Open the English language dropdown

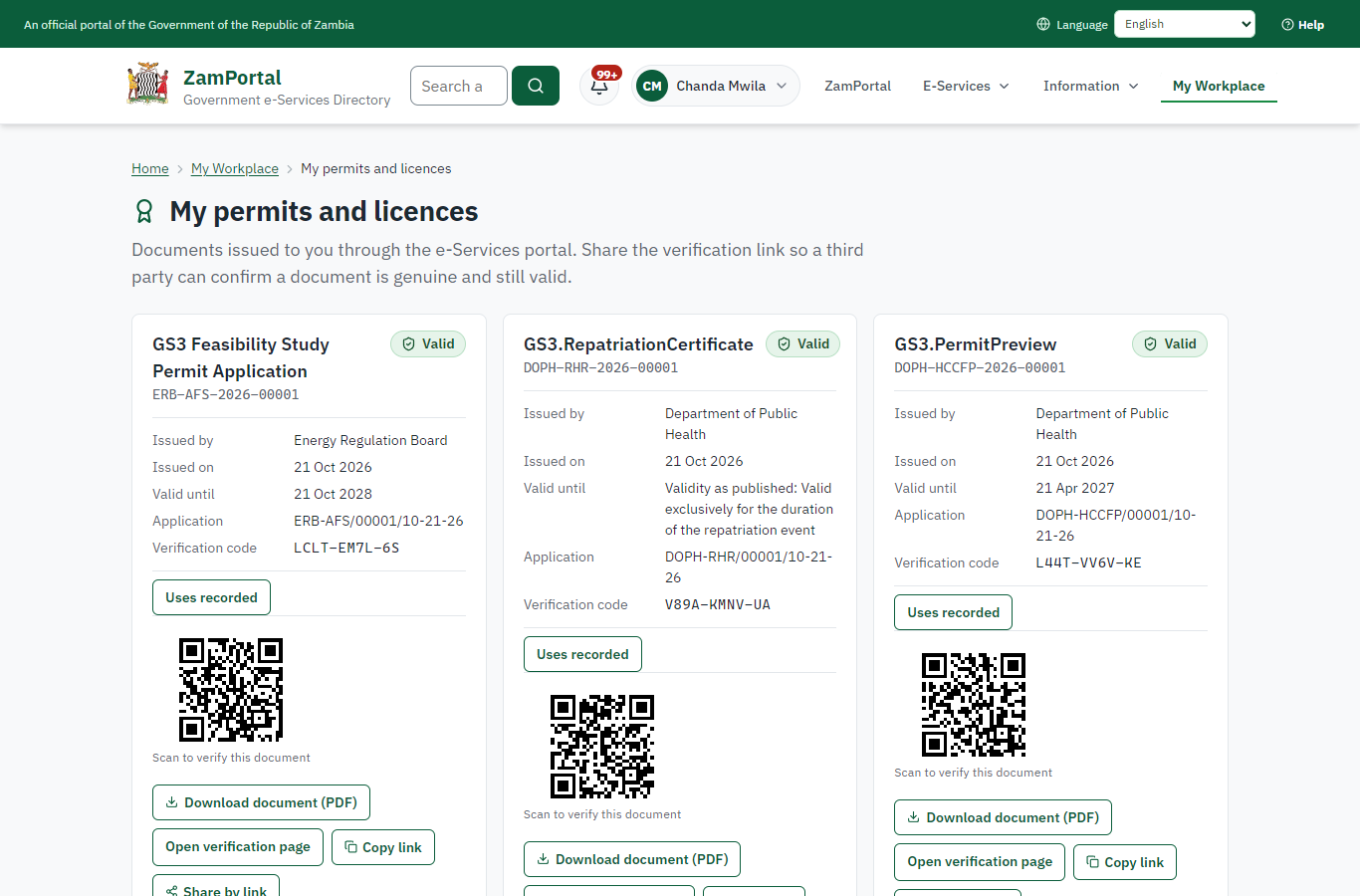[1185, 24]
